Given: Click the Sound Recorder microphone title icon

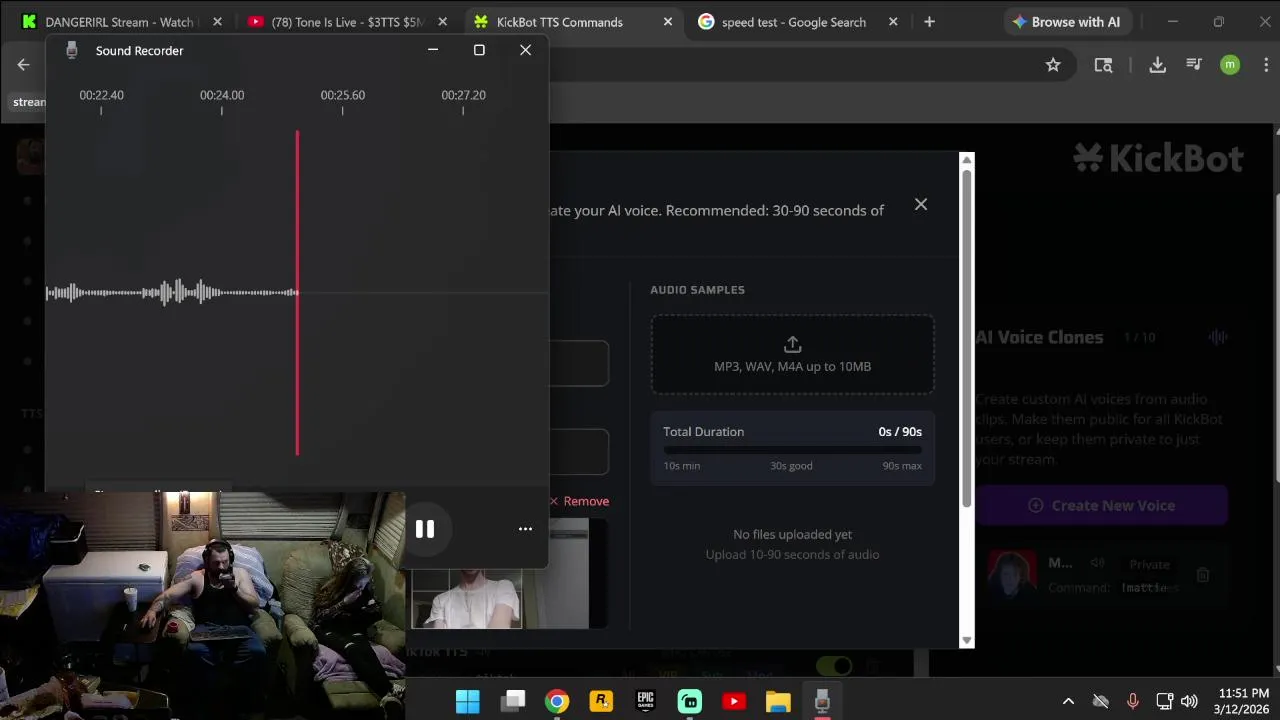Looking at the screenshot, I should (71, 50).
